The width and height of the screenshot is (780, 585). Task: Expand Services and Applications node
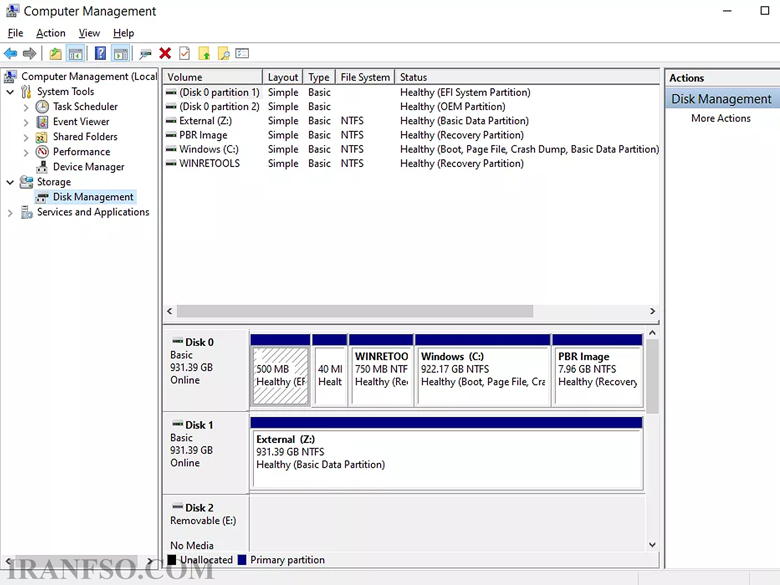click(x=10, y=213)
